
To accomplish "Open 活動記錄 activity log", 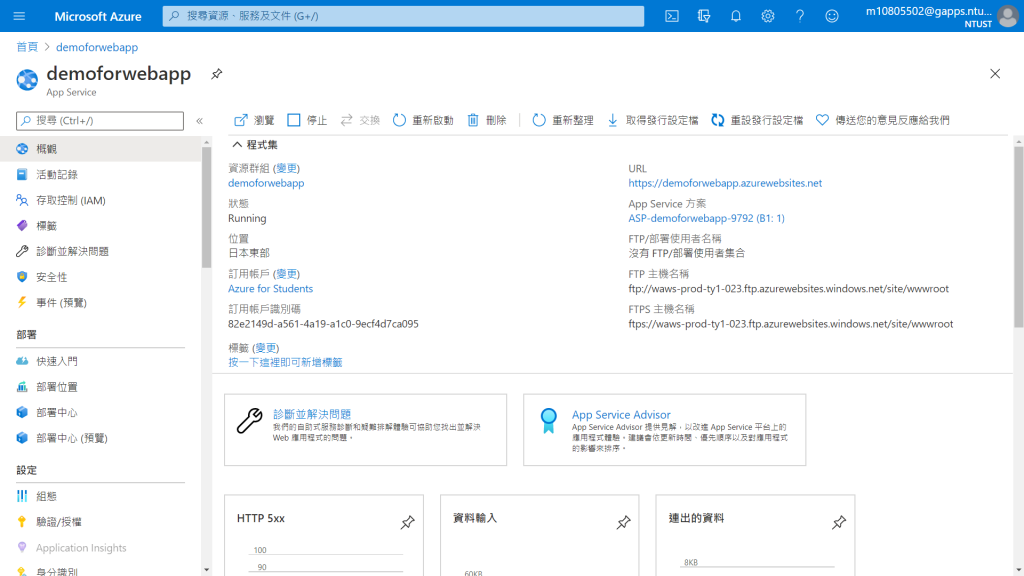I will click(x=101, y=174).
